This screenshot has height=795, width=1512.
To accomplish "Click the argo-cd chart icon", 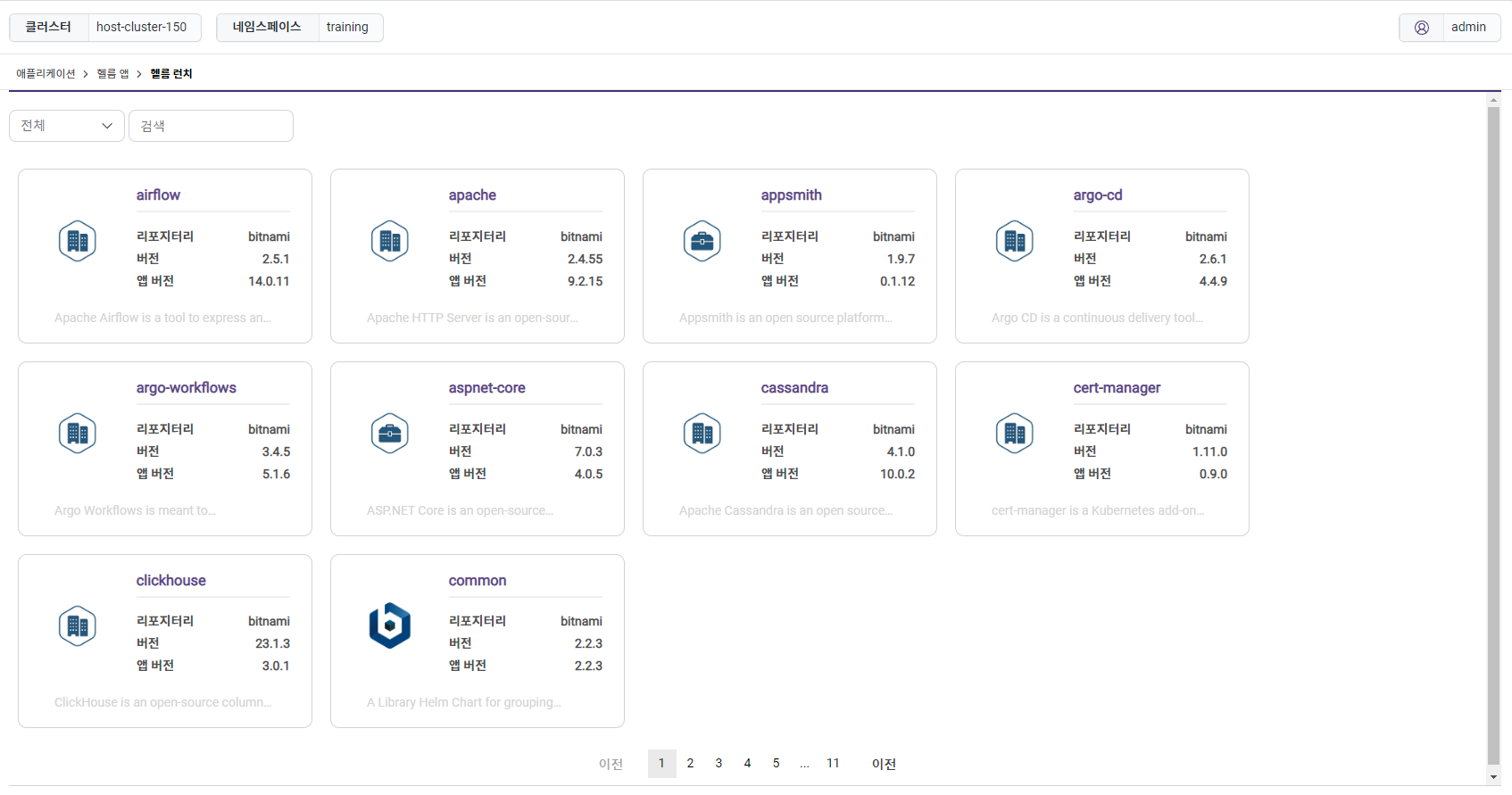I will click(1015, 241).
